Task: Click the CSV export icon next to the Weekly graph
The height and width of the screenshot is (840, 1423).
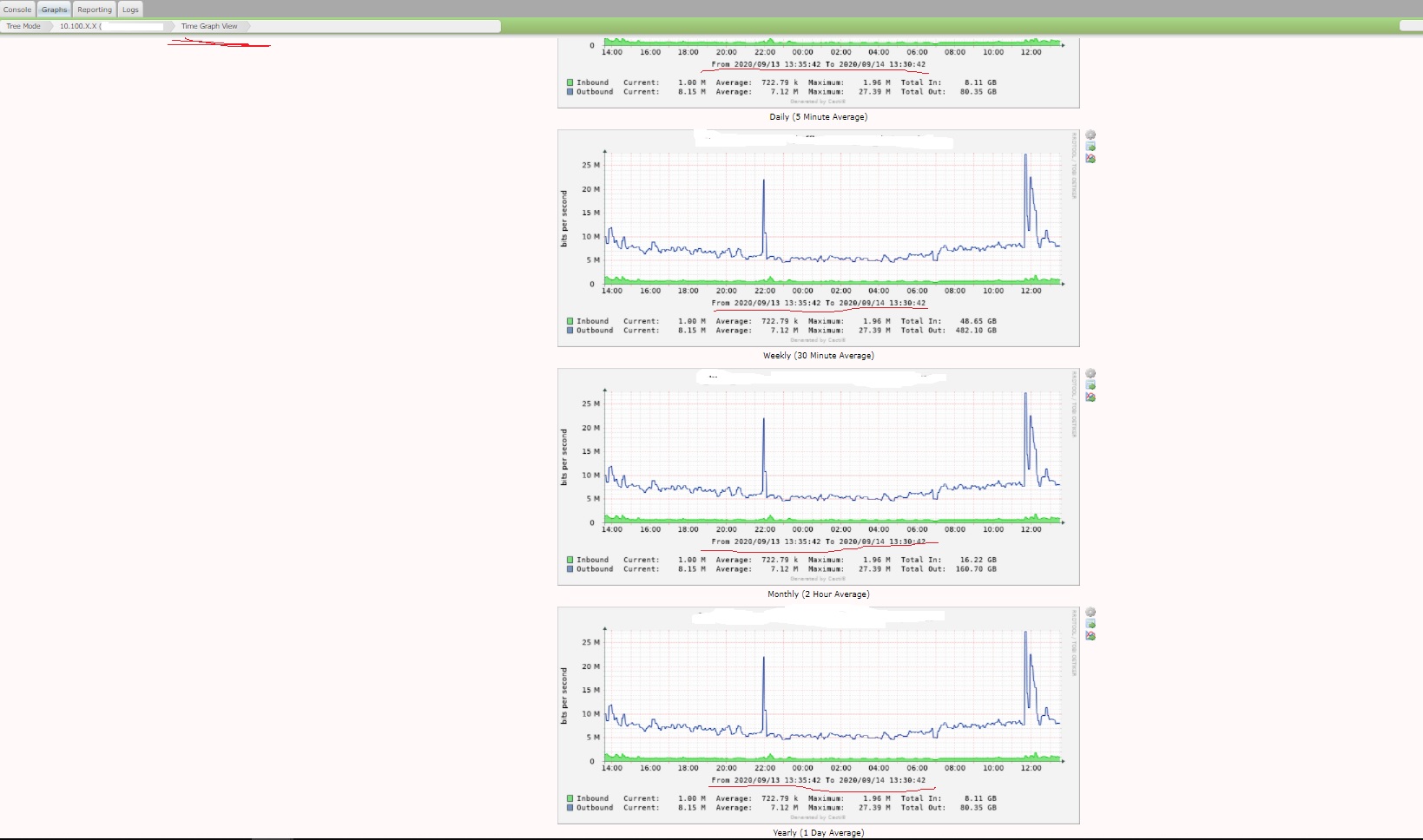Action: [x=1090, y=148]
